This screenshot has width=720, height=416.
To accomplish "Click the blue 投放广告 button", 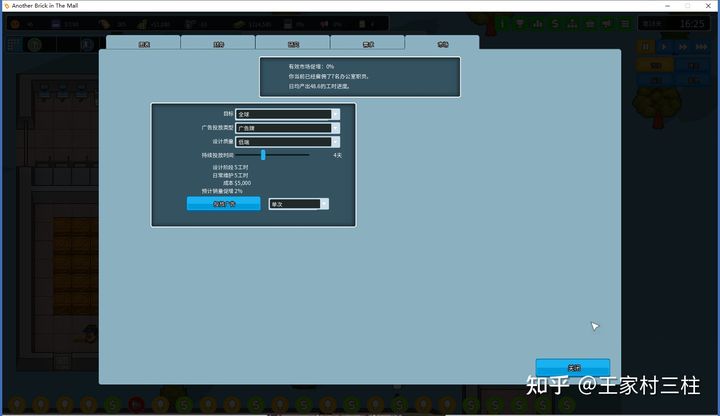I will 223,204.
